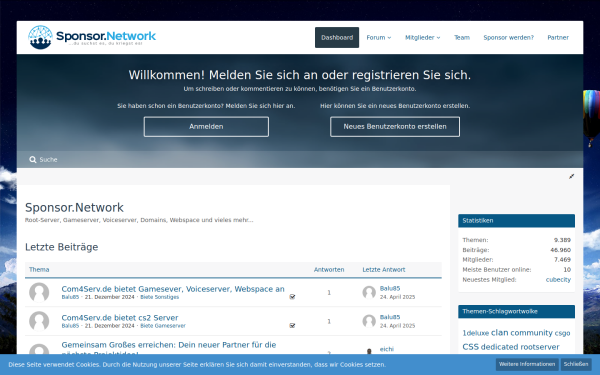Select the community tag
Image resolution: width=600 pixels, height=375 pixels.
click(532, 333)
